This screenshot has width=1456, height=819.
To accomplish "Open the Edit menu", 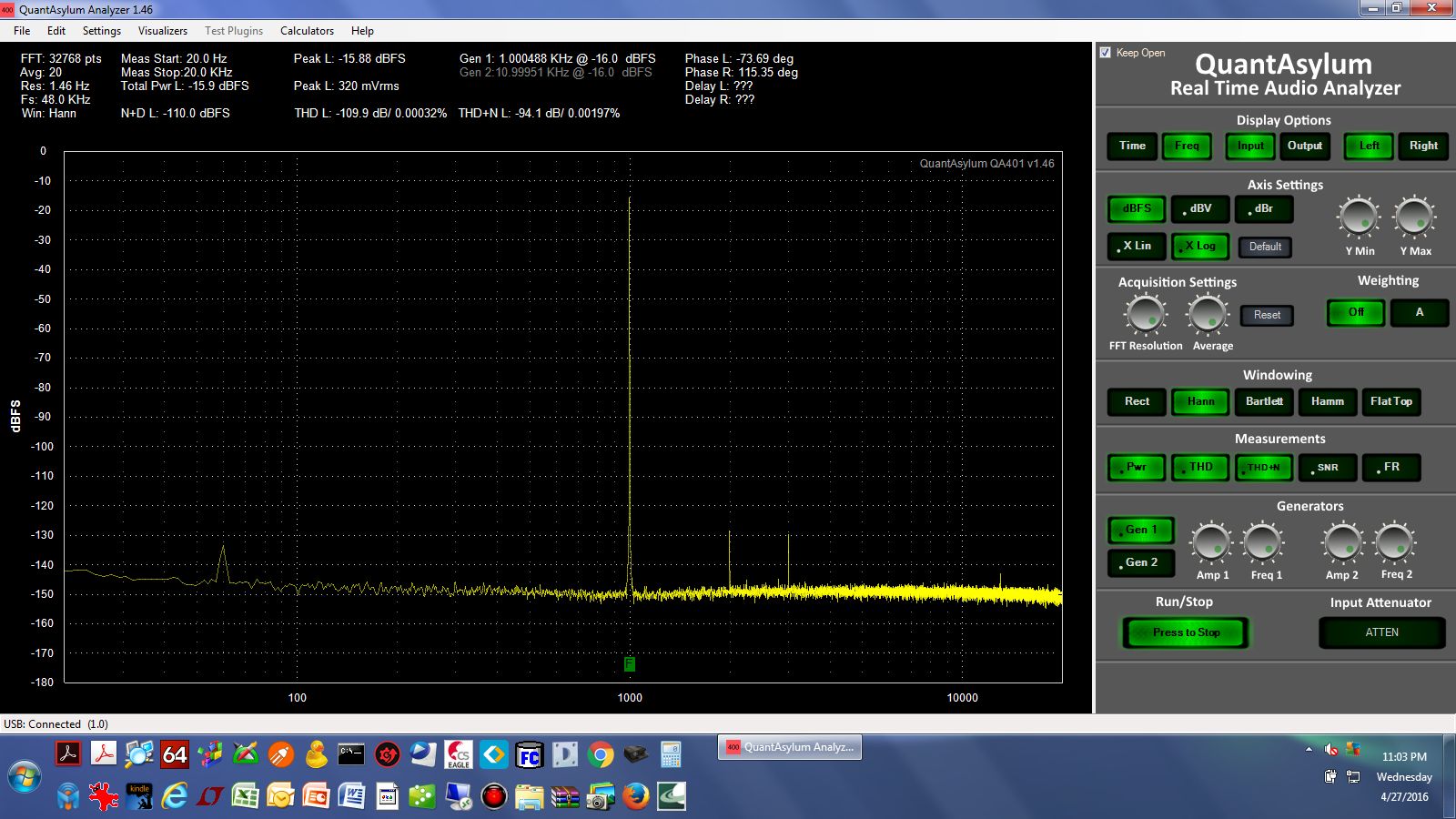I will tap(56, 30).
